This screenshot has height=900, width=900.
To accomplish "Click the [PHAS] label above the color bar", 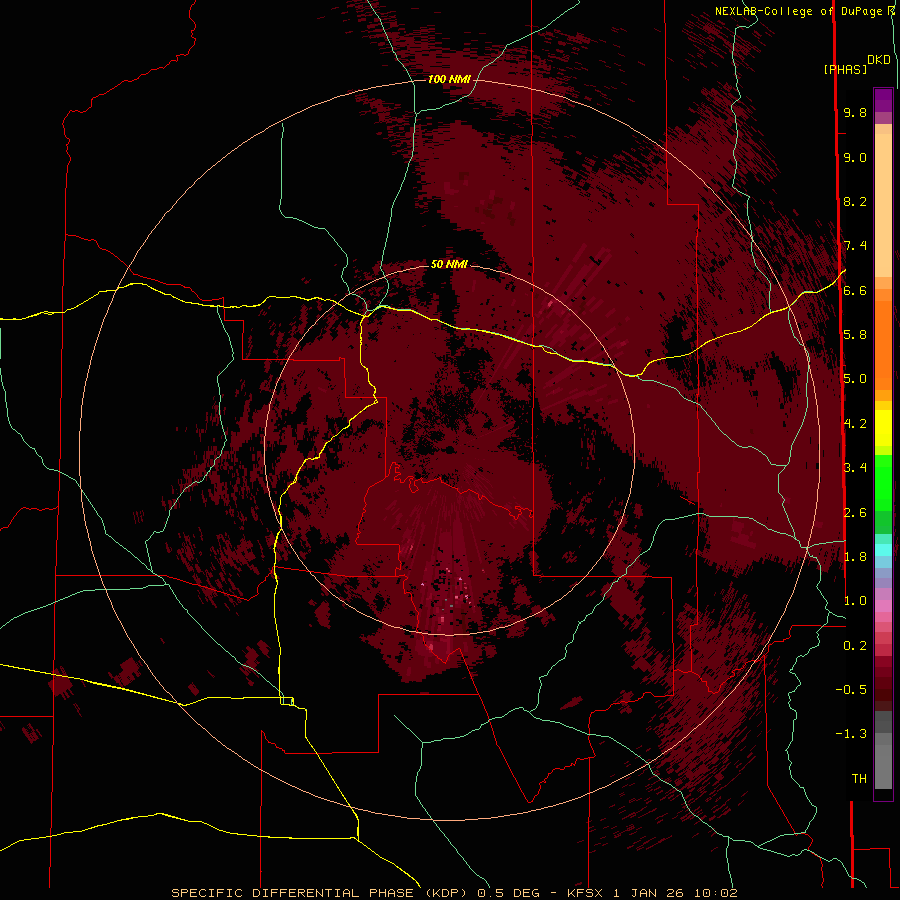I will tap(845, 69).
